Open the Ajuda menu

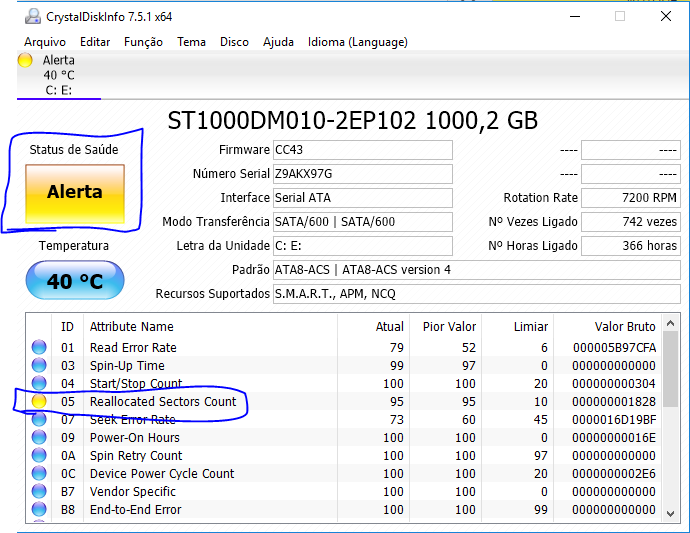click(x=278, y=42)
